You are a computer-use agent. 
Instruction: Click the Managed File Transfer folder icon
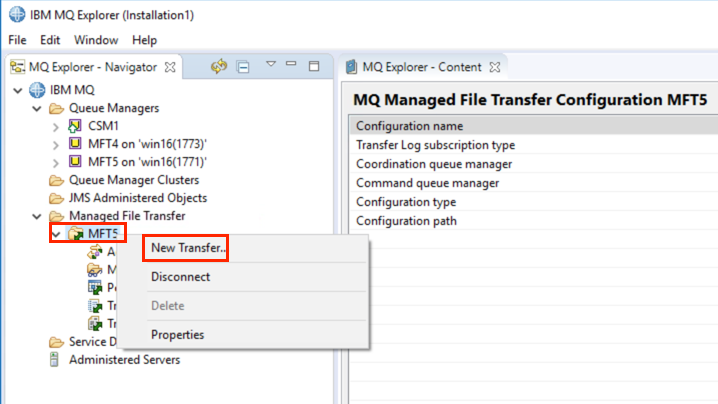(x=56, y=216)
